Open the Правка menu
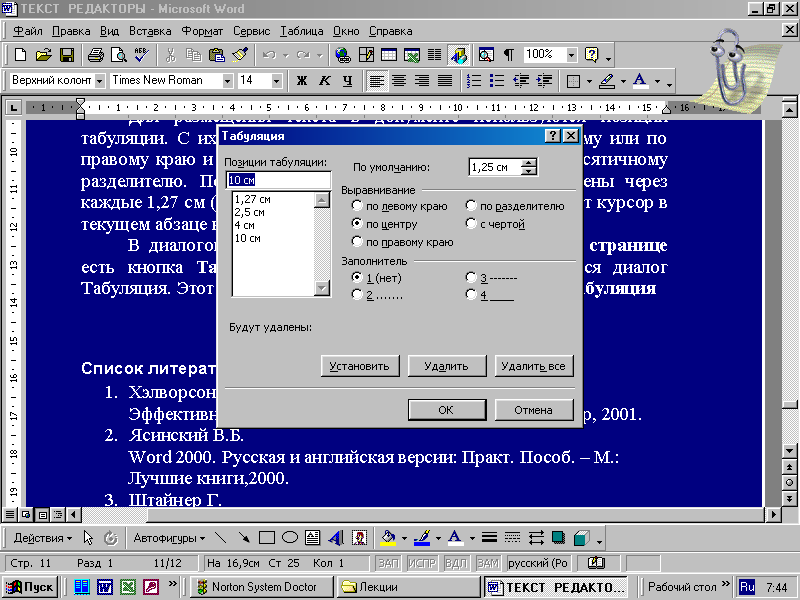This screenshot has height=600, width=800. pyautogui.click(x=71, y=31)
